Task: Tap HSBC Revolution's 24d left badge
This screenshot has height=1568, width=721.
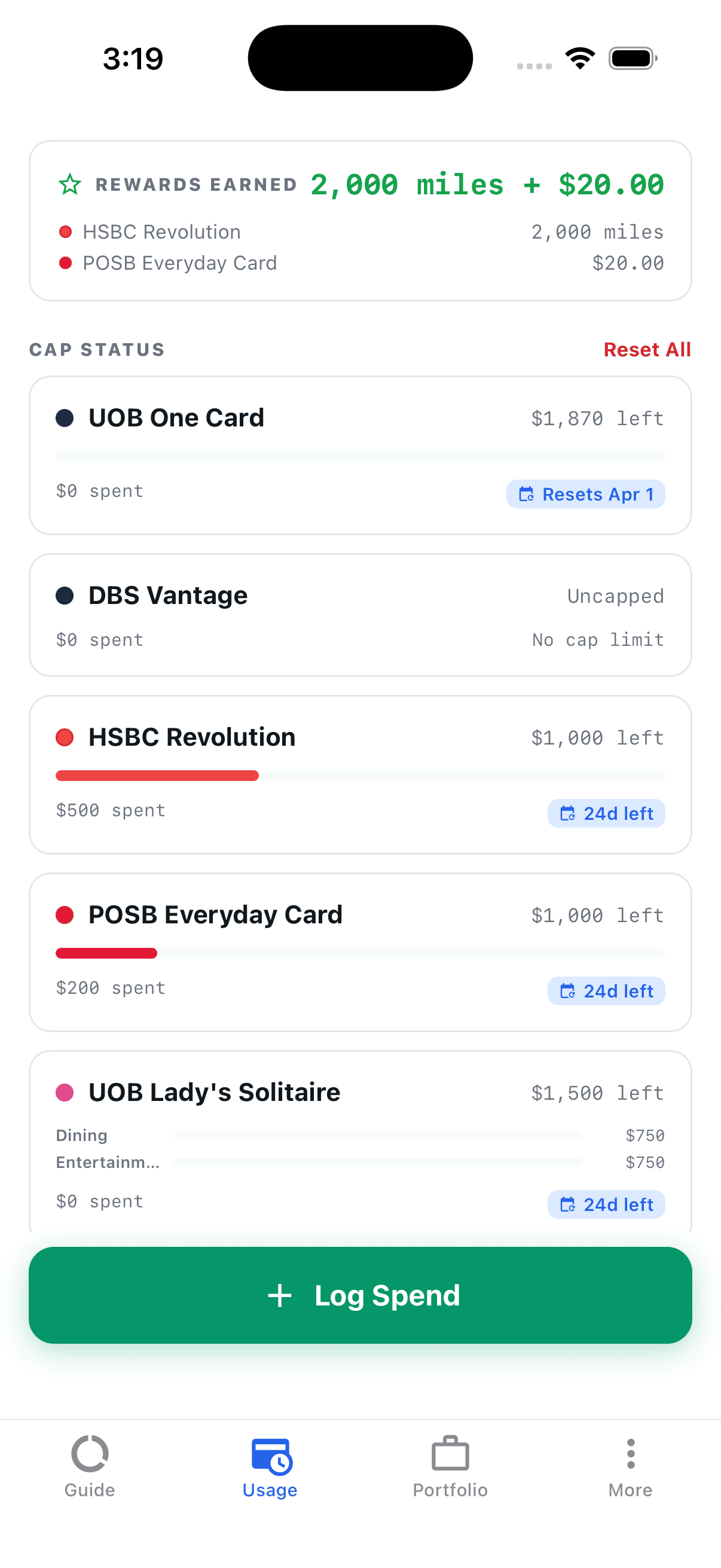Action: [606, 813]
